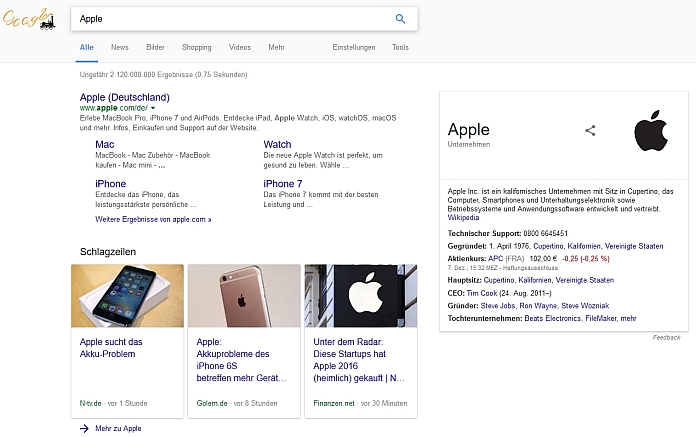Open the Bilder tab

(155, 47)
